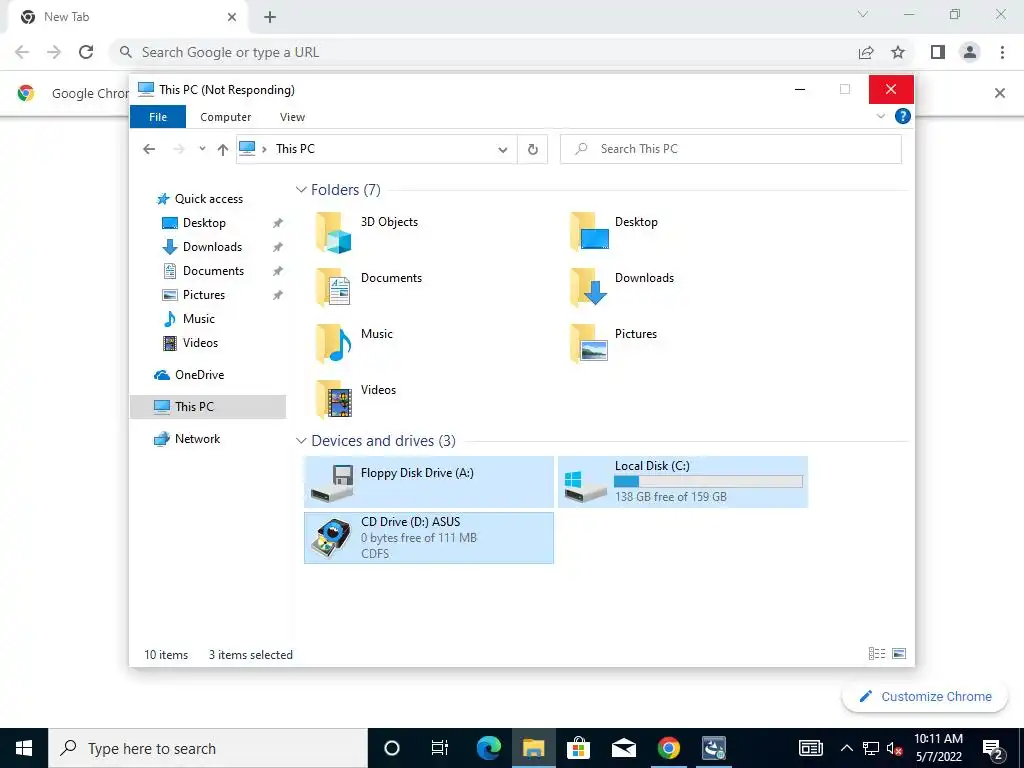Open notification center icon
Viewport: 1024px width, 768px height.
pyautogui.click(x=993, y=748)
